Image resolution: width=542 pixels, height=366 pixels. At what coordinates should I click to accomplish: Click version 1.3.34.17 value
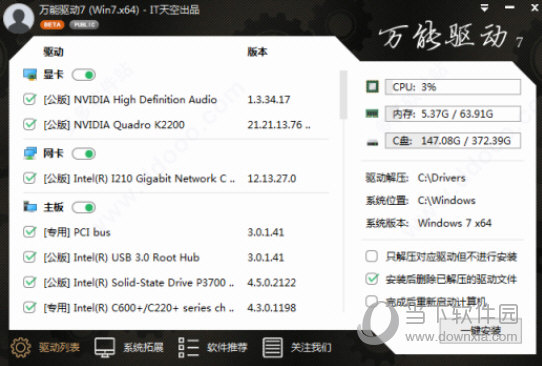(x=269, y=100)
